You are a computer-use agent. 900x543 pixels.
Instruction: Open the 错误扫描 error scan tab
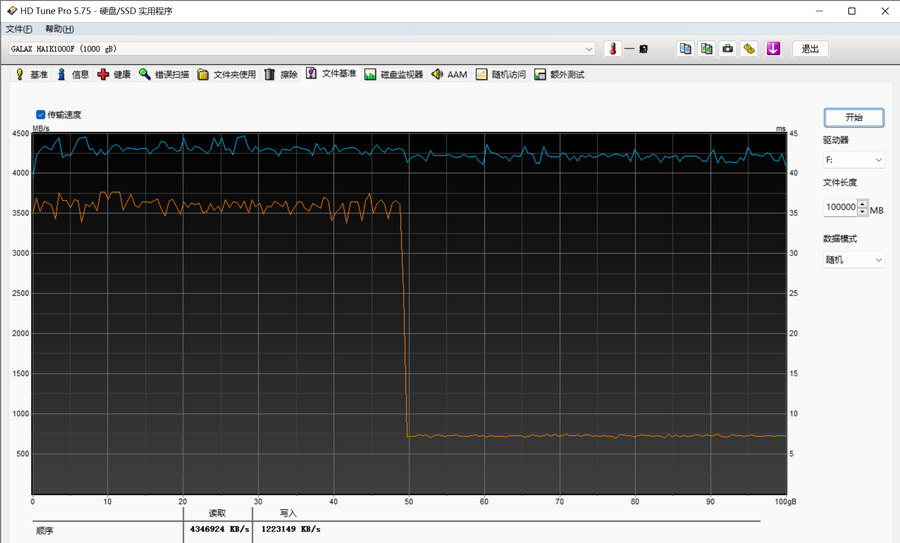click(164, 74)
